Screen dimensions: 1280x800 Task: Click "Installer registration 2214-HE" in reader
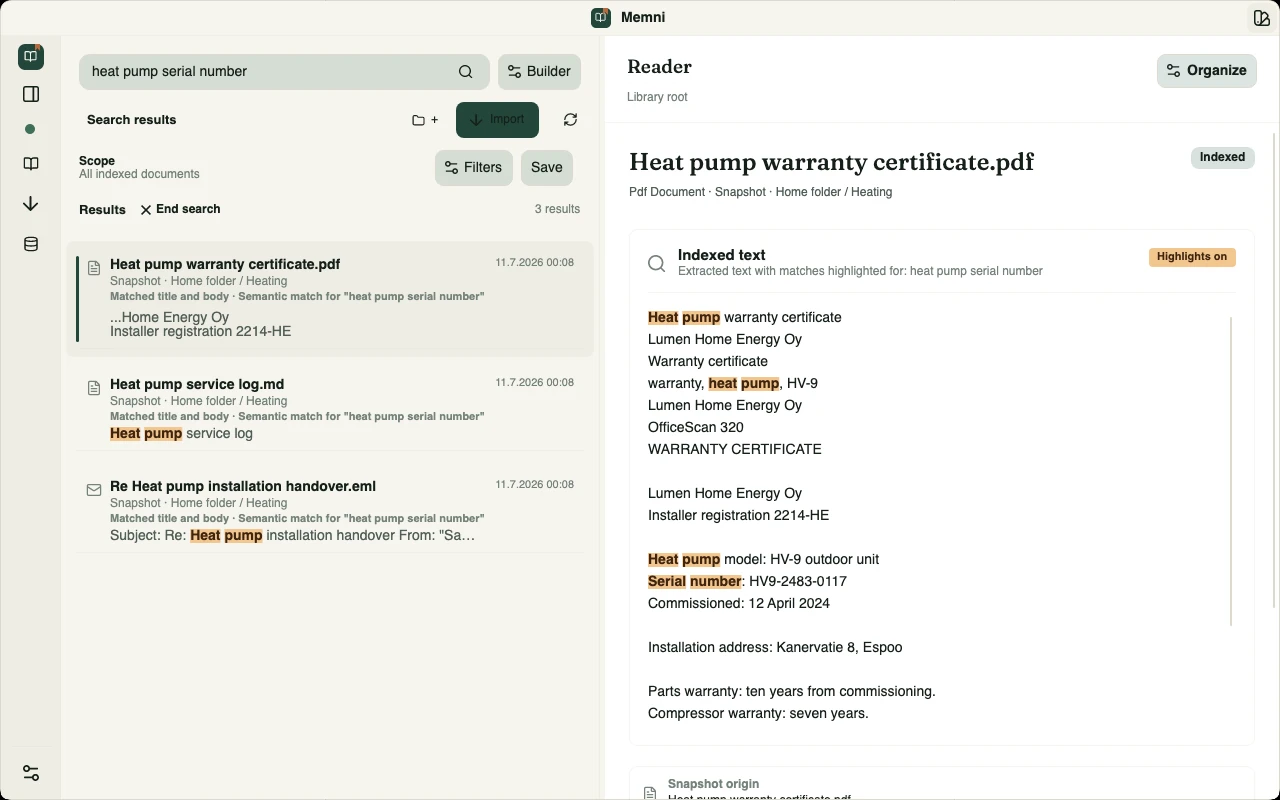[738, 515]
